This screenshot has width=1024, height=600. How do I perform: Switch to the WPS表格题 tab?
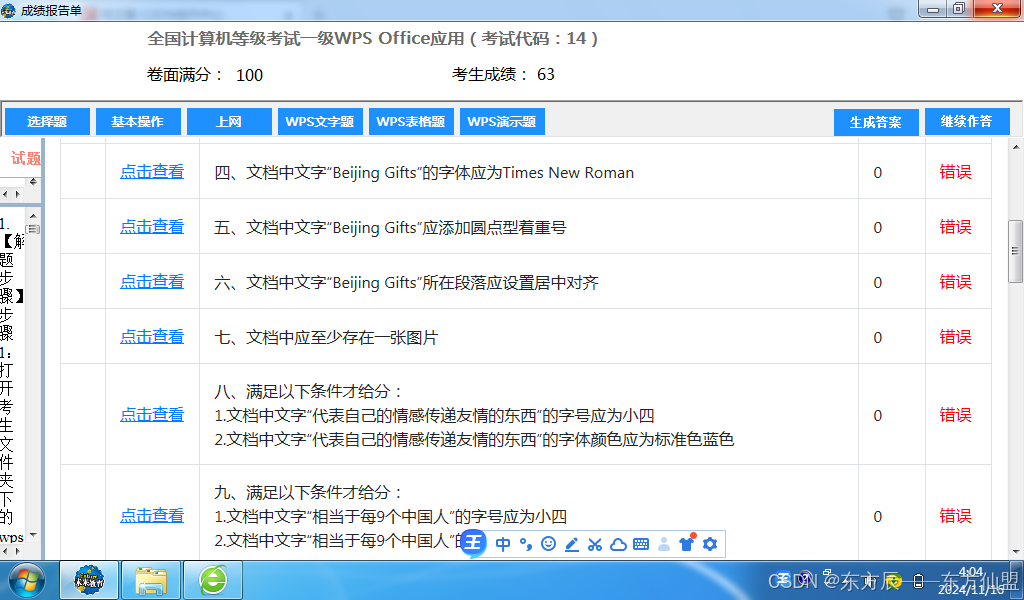[411, 121]
